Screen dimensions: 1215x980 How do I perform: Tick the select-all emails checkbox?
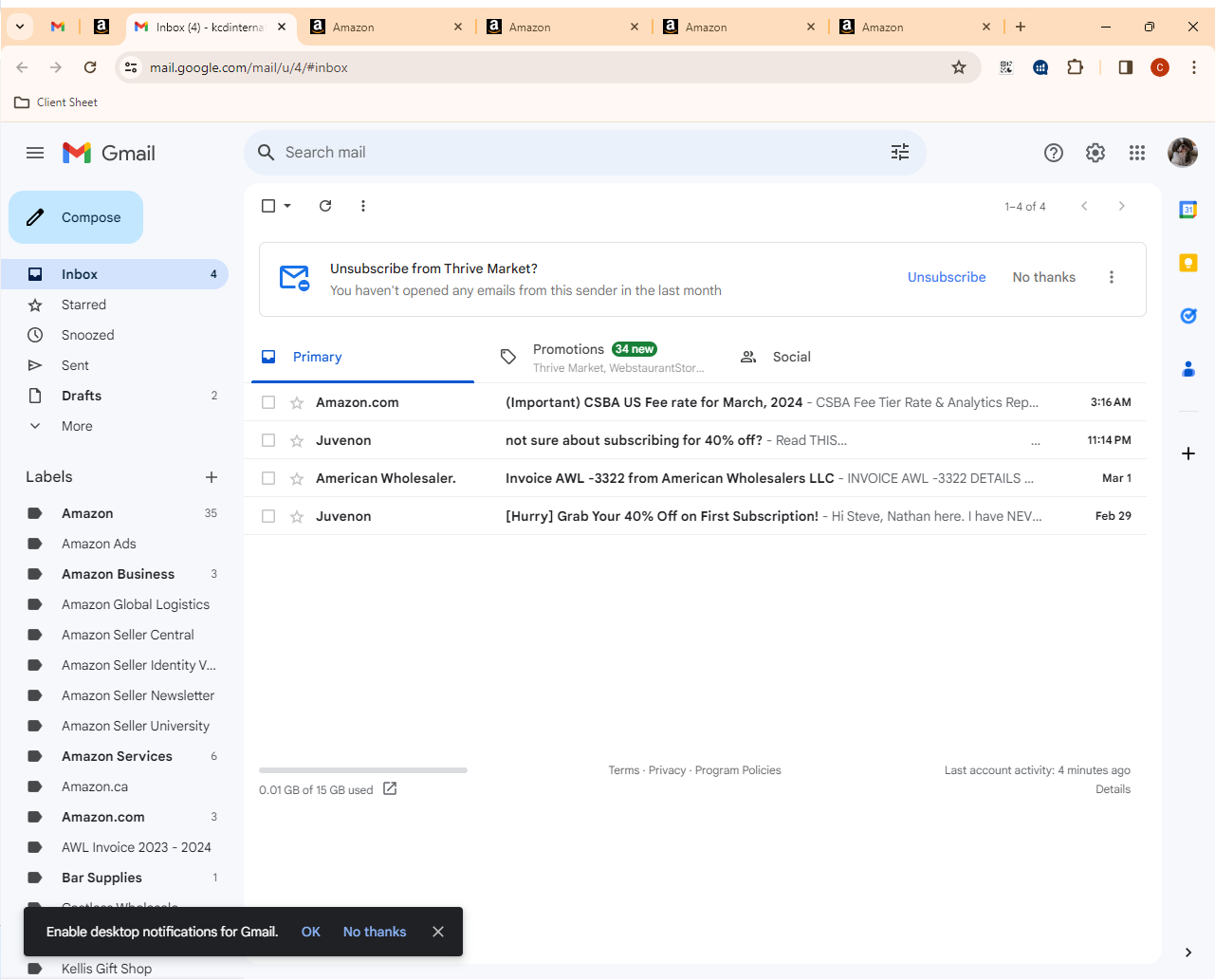(x=268, y=206)
